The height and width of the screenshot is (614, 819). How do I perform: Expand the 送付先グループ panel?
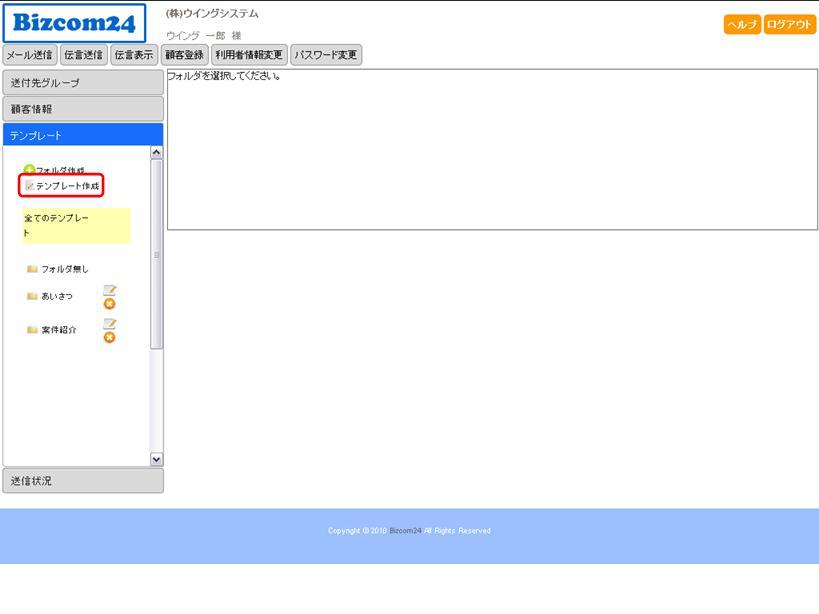83,82
